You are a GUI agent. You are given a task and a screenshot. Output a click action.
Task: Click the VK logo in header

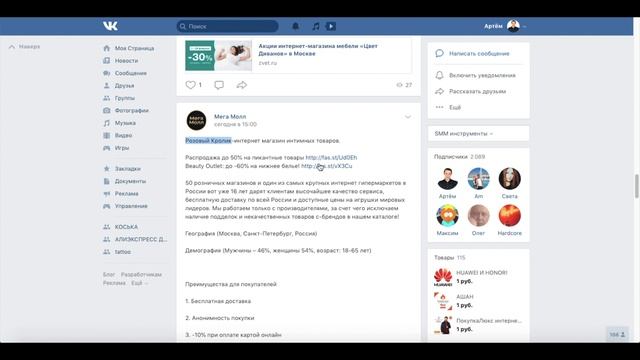point(110,26)
